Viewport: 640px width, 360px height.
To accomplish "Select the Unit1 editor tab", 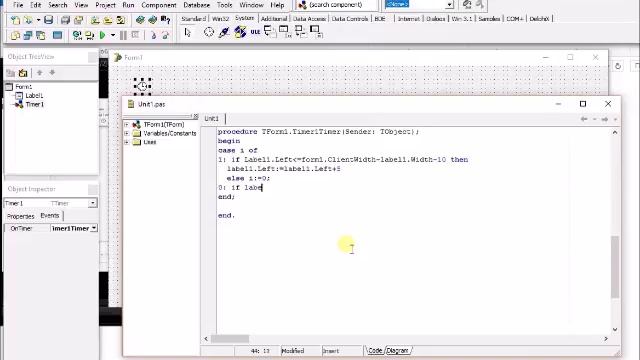I will pos(211,118).
